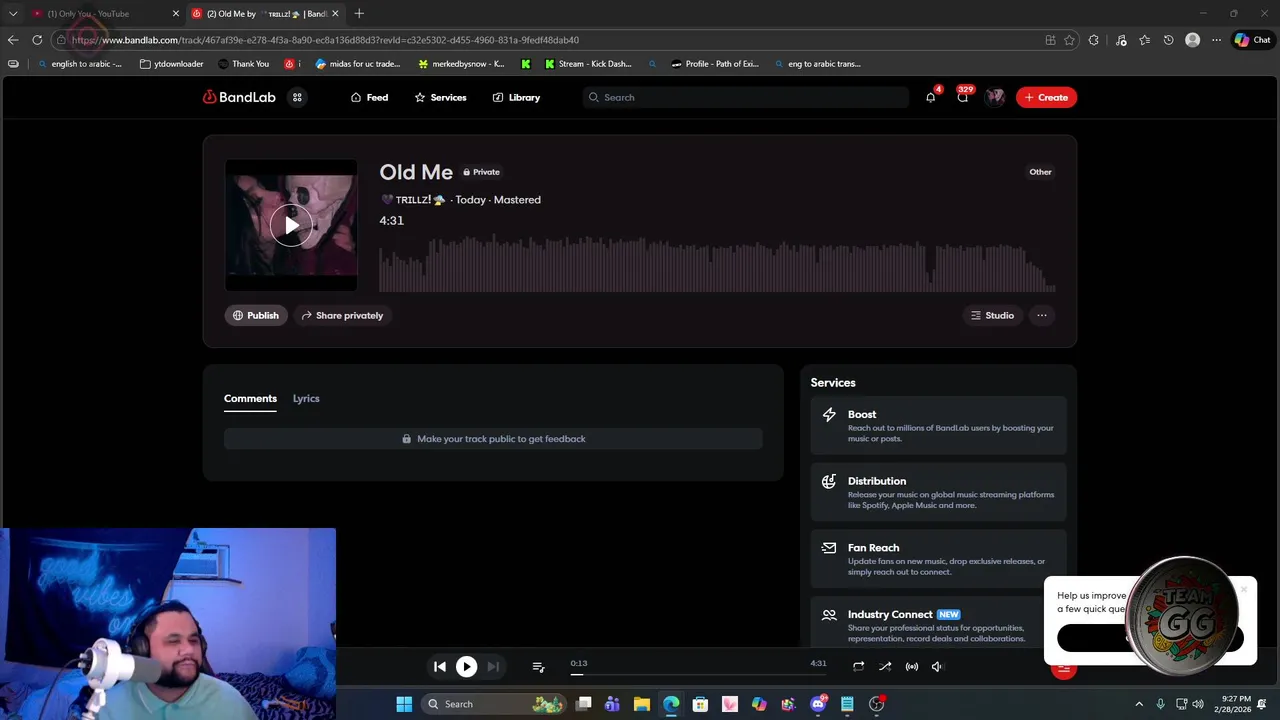
Task: Click the Other genre tag
Action: pos(1040,172)
